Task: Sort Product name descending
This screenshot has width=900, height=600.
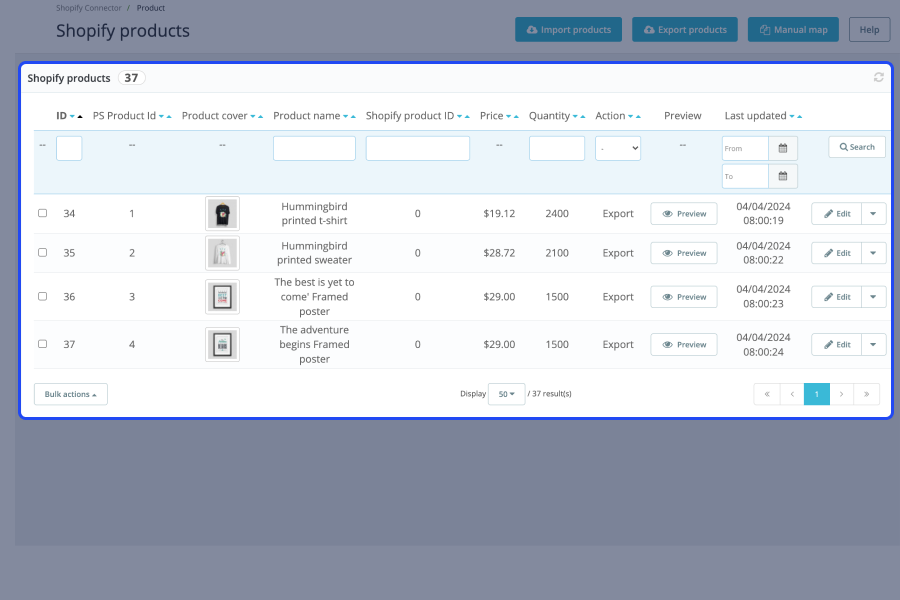Action: click(x=346, y=117)
